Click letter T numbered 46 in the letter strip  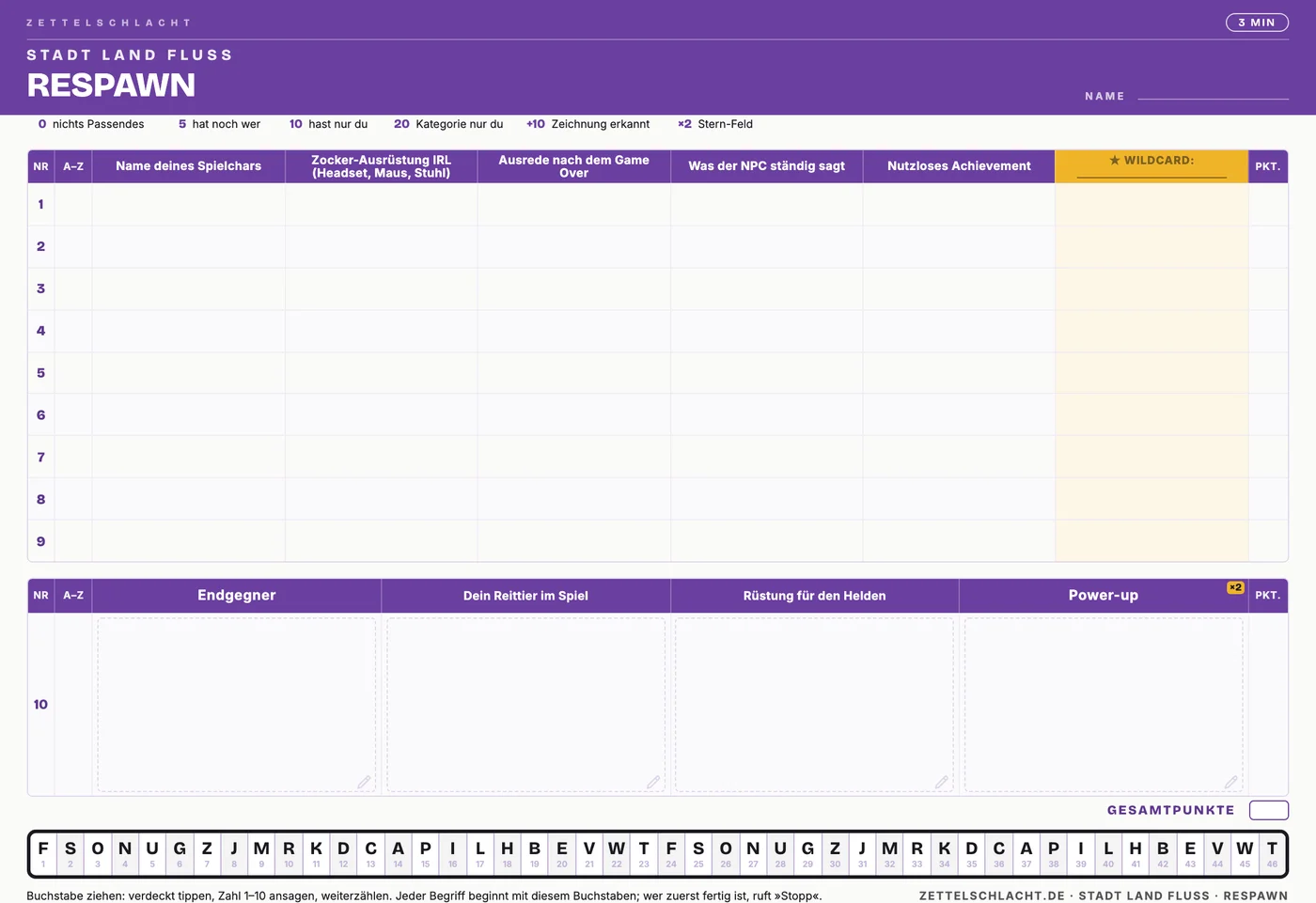tap(1272, 853)
